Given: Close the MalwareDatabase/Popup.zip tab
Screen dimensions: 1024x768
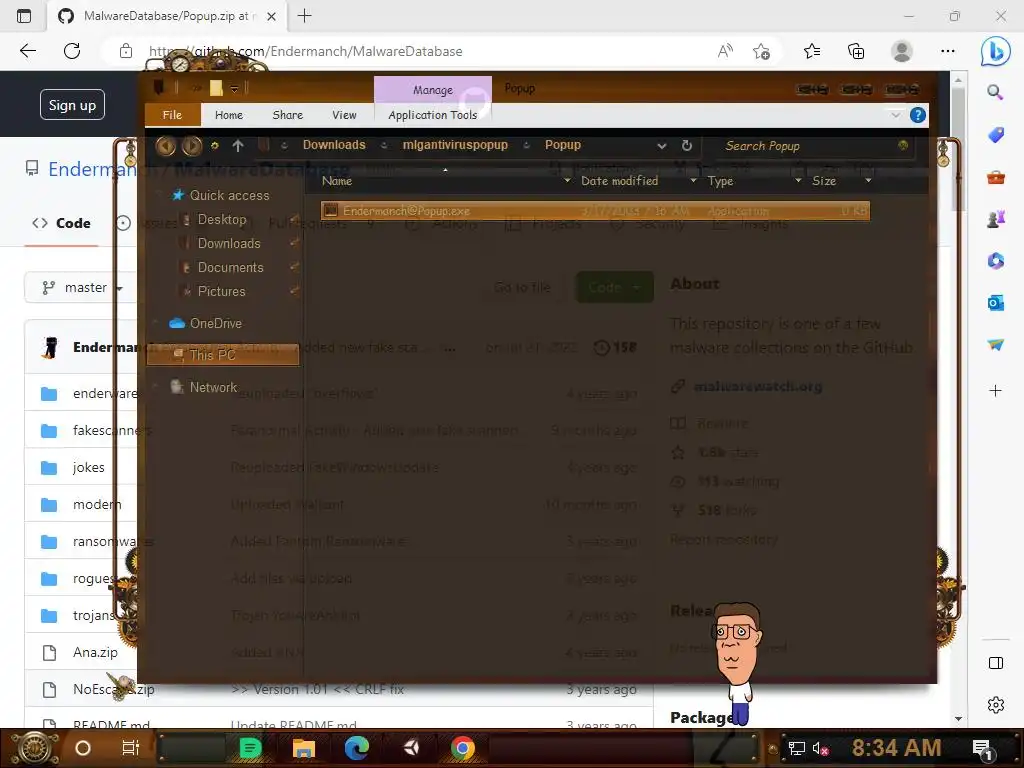Looking at the screenshot, I should coord(272,16).
